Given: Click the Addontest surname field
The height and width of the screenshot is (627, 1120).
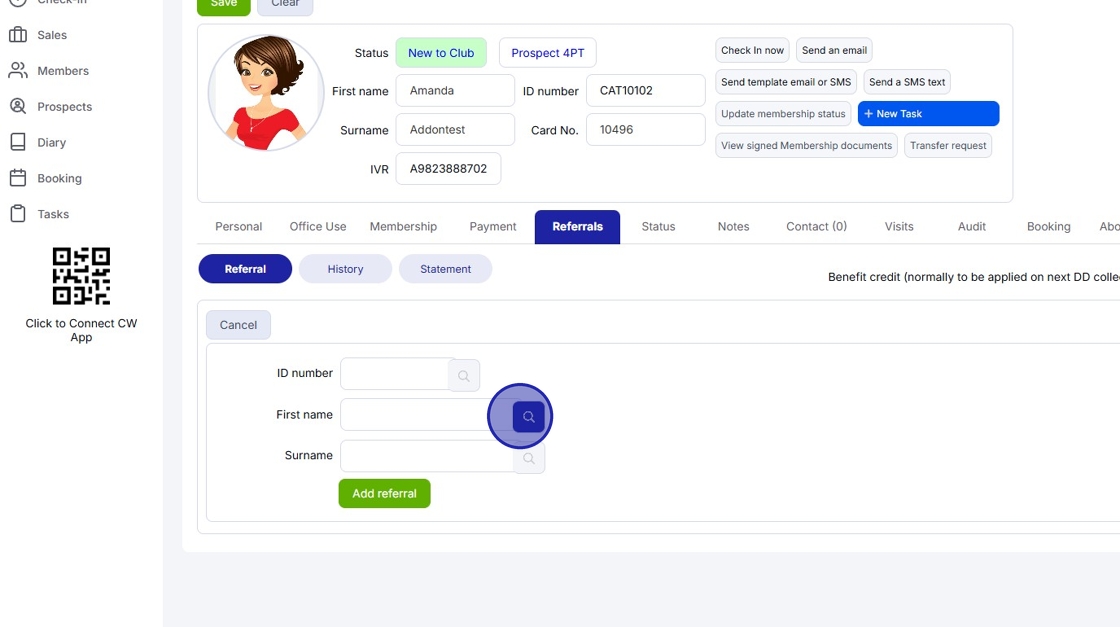Looking at the screenshot, I should [455, 130].
